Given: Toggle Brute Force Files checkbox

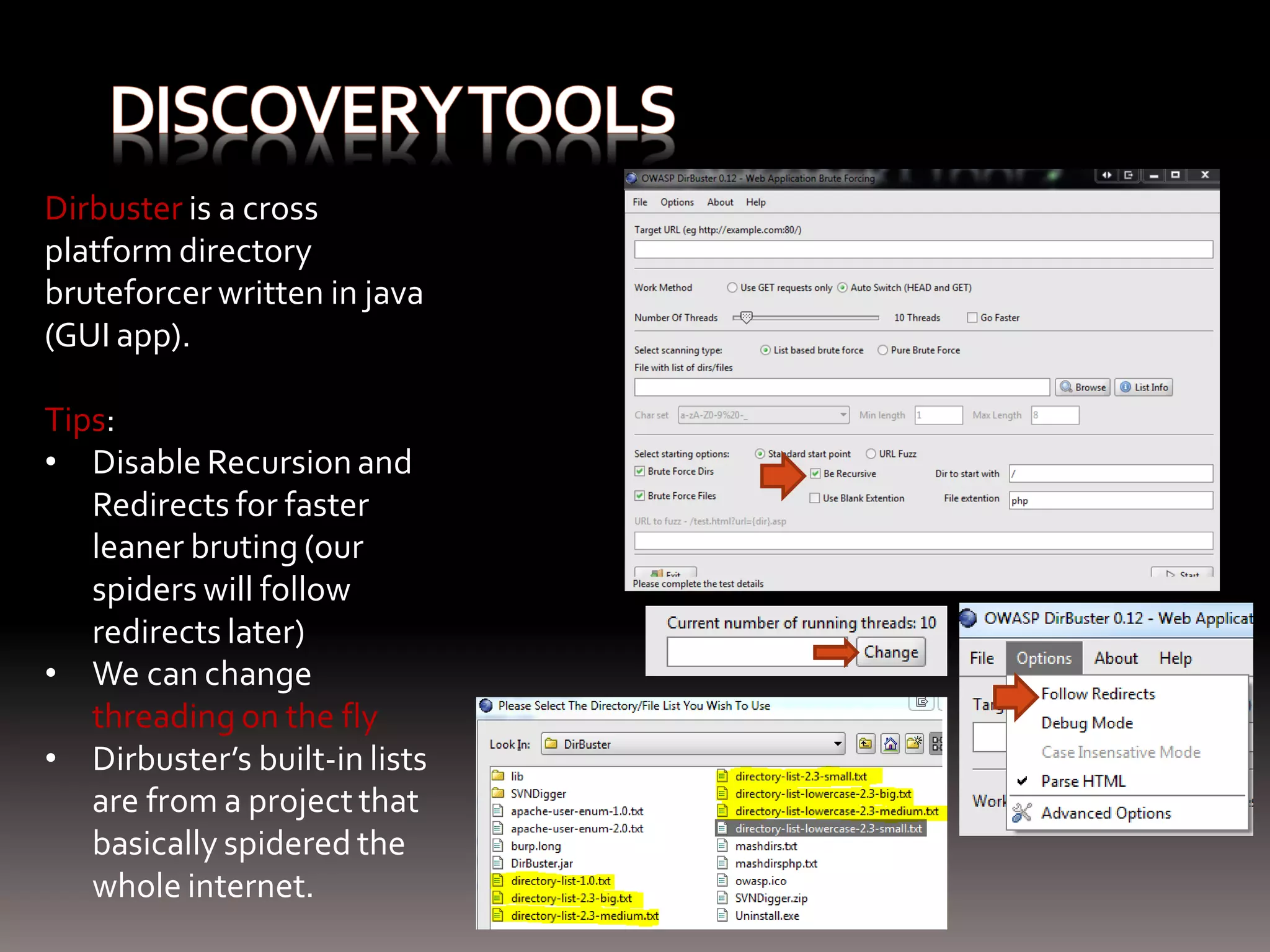Looking at the screenshot, I should point(639,496).
